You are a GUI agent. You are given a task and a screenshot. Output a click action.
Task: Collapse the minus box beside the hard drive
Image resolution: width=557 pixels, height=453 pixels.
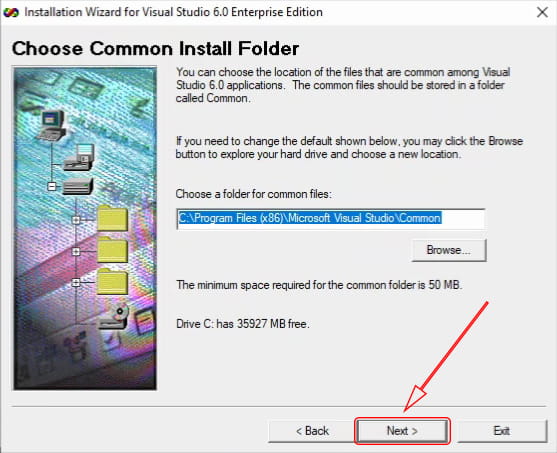click(x=52, y=186)
